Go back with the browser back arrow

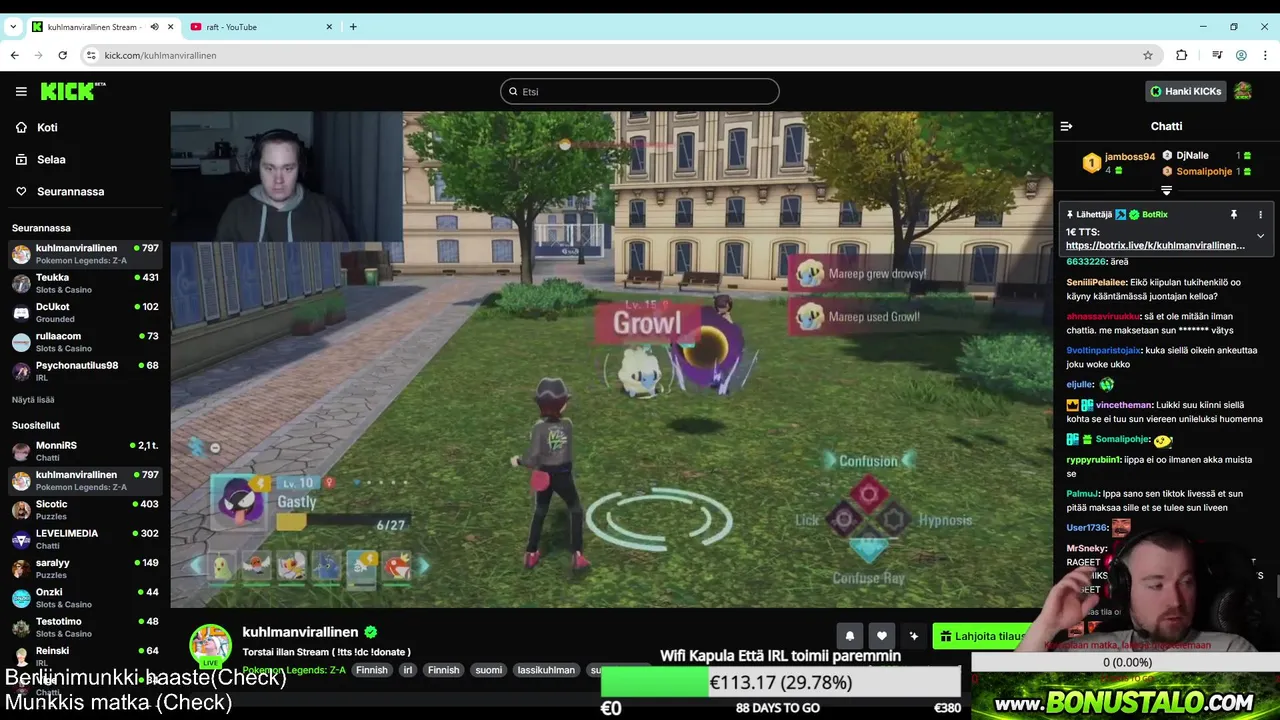pyautogui.click(x=14, y=55)
